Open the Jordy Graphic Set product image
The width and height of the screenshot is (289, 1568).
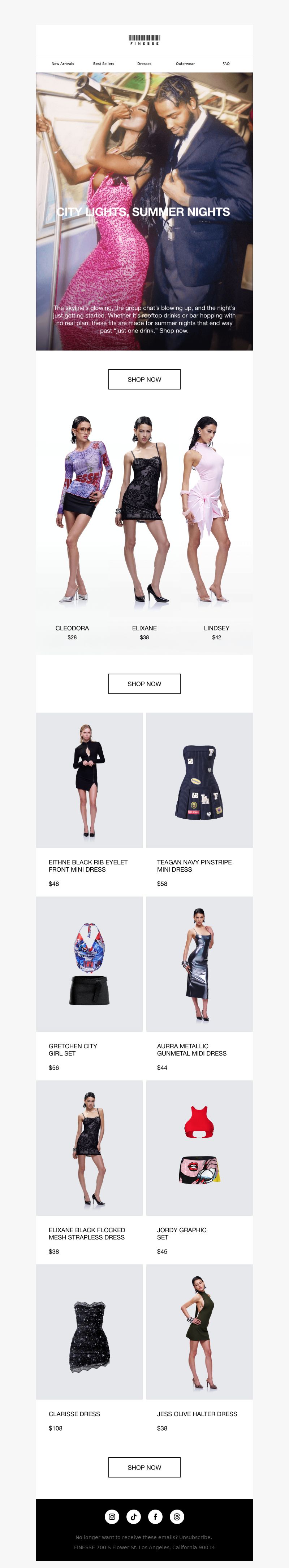[199, 1148]
